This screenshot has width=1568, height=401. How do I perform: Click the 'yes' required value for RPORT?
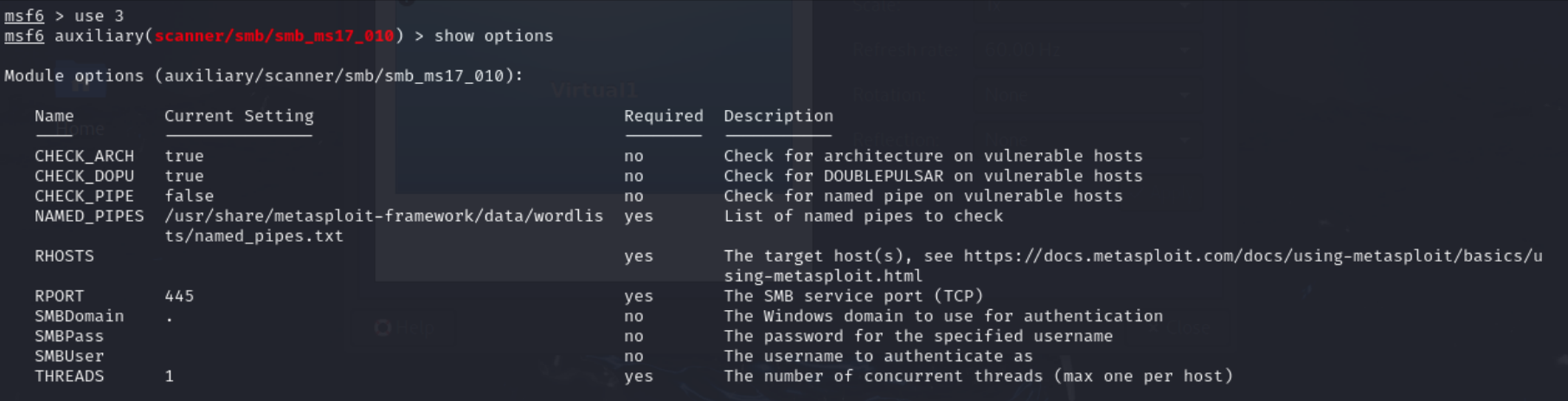639,295
